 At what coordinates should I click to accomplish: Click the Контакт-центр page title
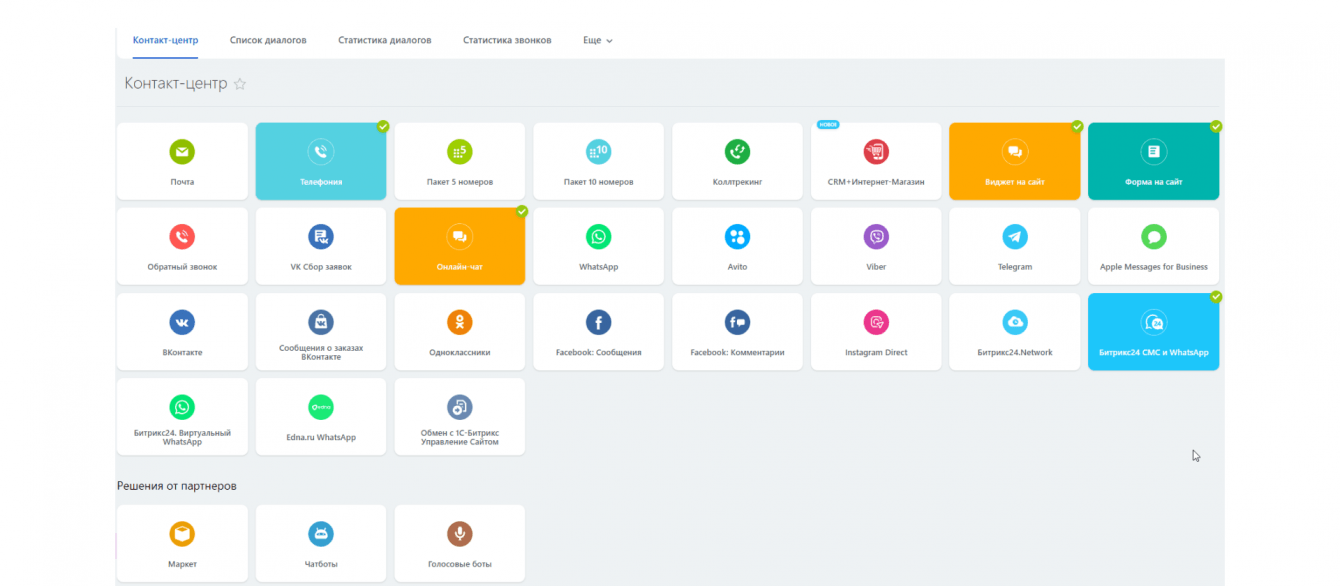tap(176, 84)
